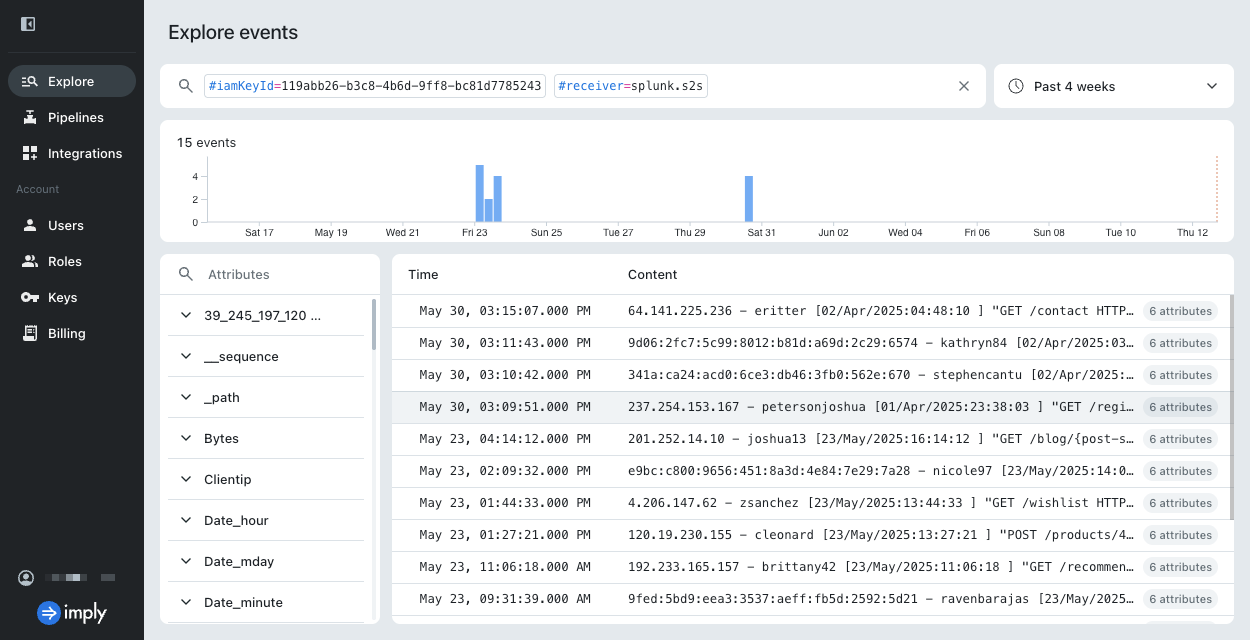
Task: Open 6 attributes badge for stephencantu event
Action: point(1180,375)
